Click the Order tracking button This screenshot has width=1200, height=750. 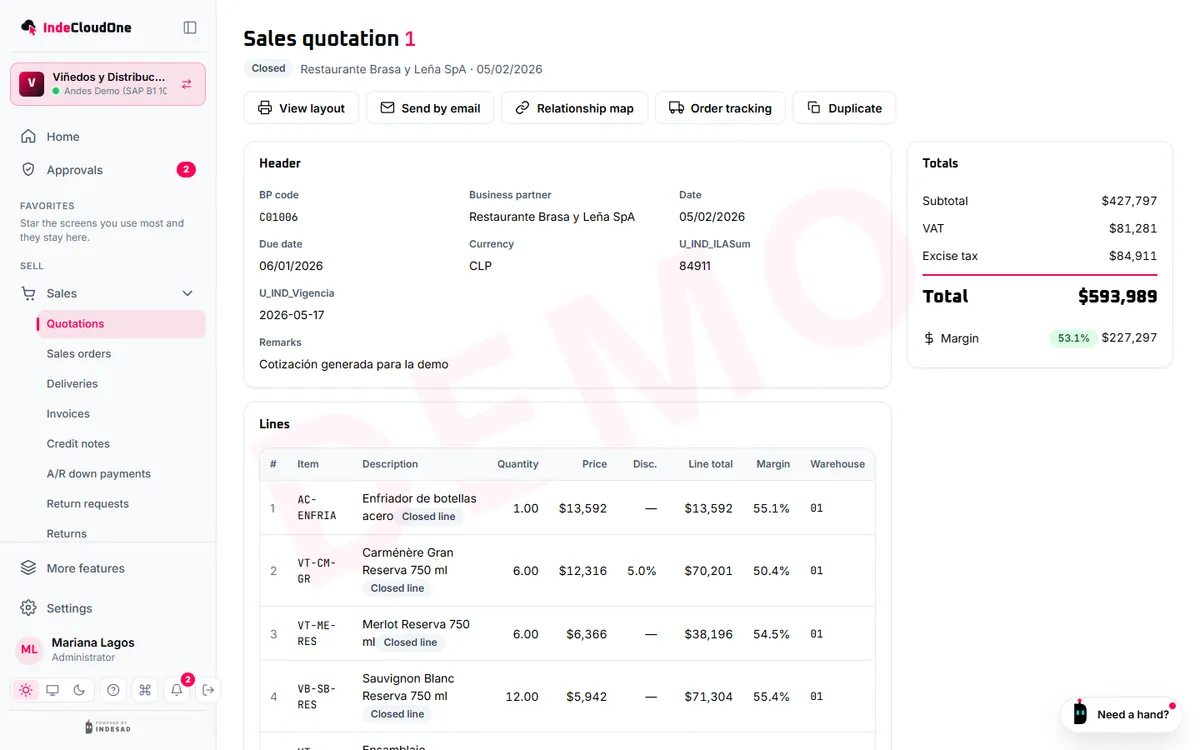pyautogui.click(x=720, y=108)
